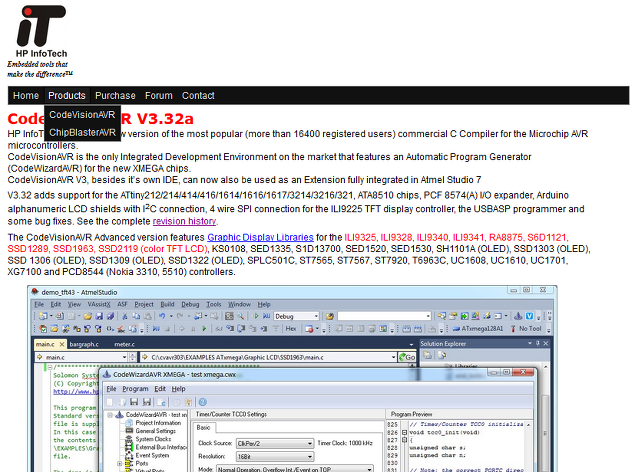Open the Forum navigation item
Image resolution: width=635 pixels, height=472 pixels.
[x=159, y=96]
